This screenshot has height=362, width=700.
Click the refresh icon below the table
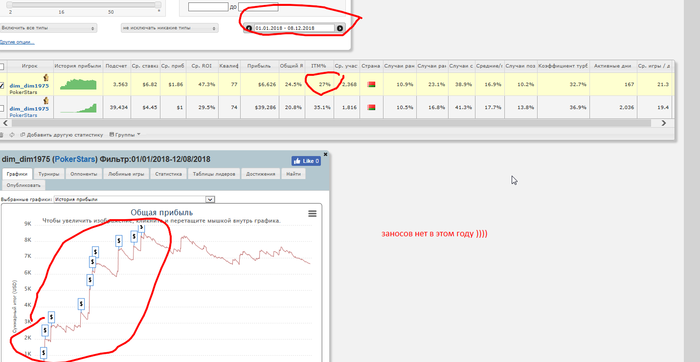coord(12,134)
